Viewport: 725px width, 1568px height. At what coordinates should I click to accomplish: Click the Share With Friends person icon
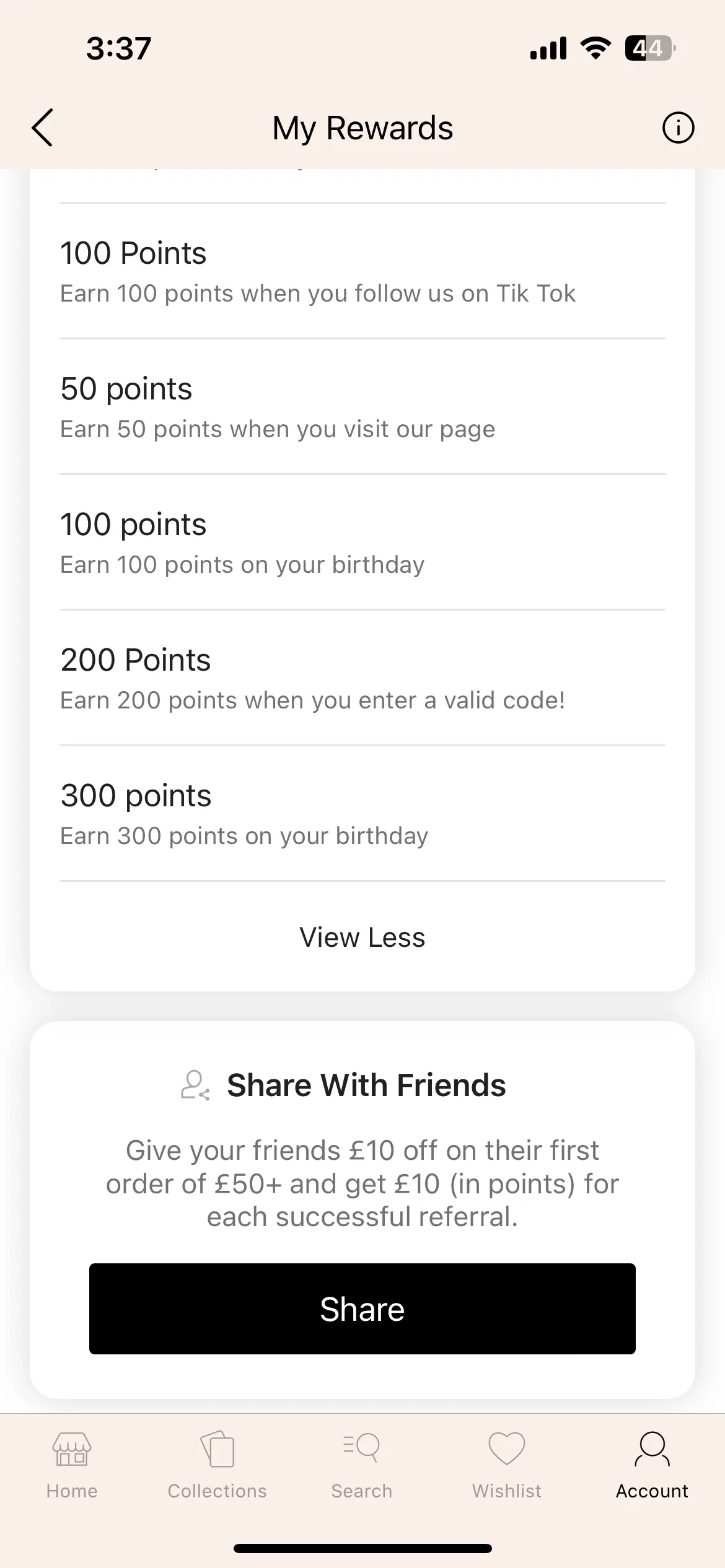[x=195, y=1085]
